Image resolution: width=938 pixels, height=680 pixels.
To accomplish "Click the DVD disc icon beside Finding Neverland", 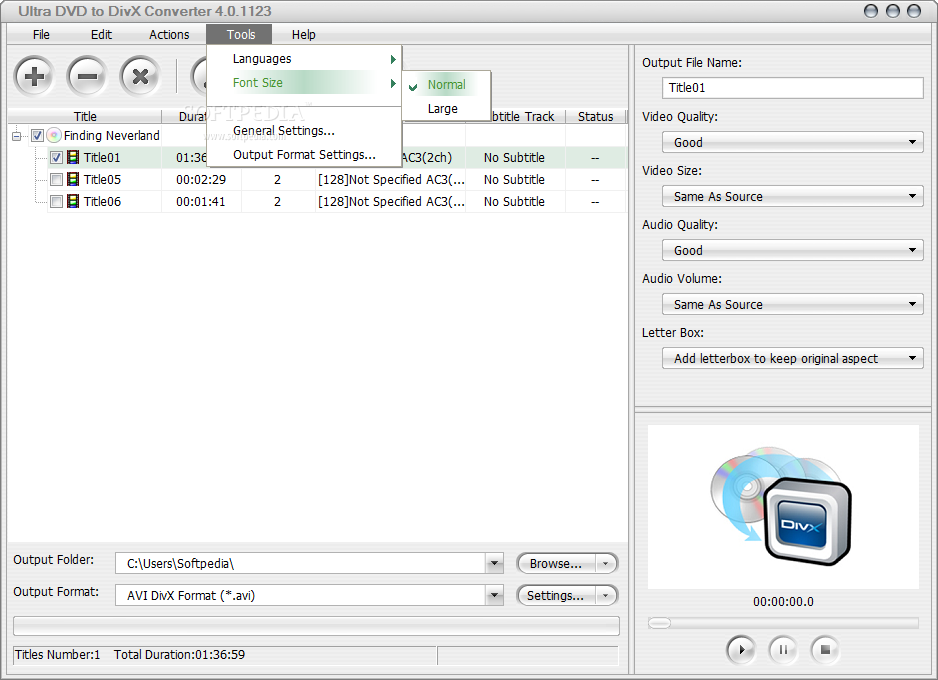I will point(54,136).
